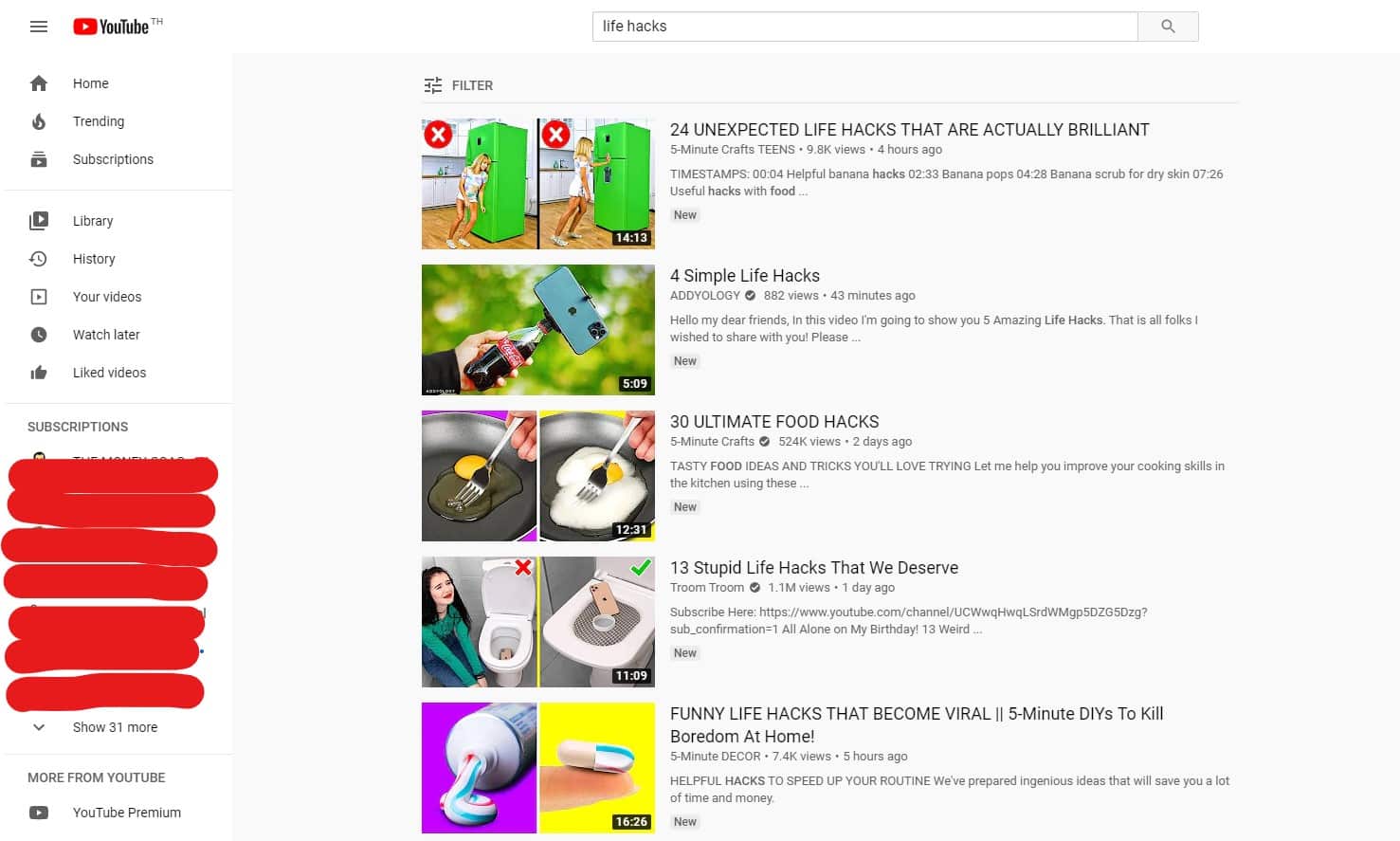Open the hamburger guide menu
This screenshot has width=1400, height=841.
39,27
